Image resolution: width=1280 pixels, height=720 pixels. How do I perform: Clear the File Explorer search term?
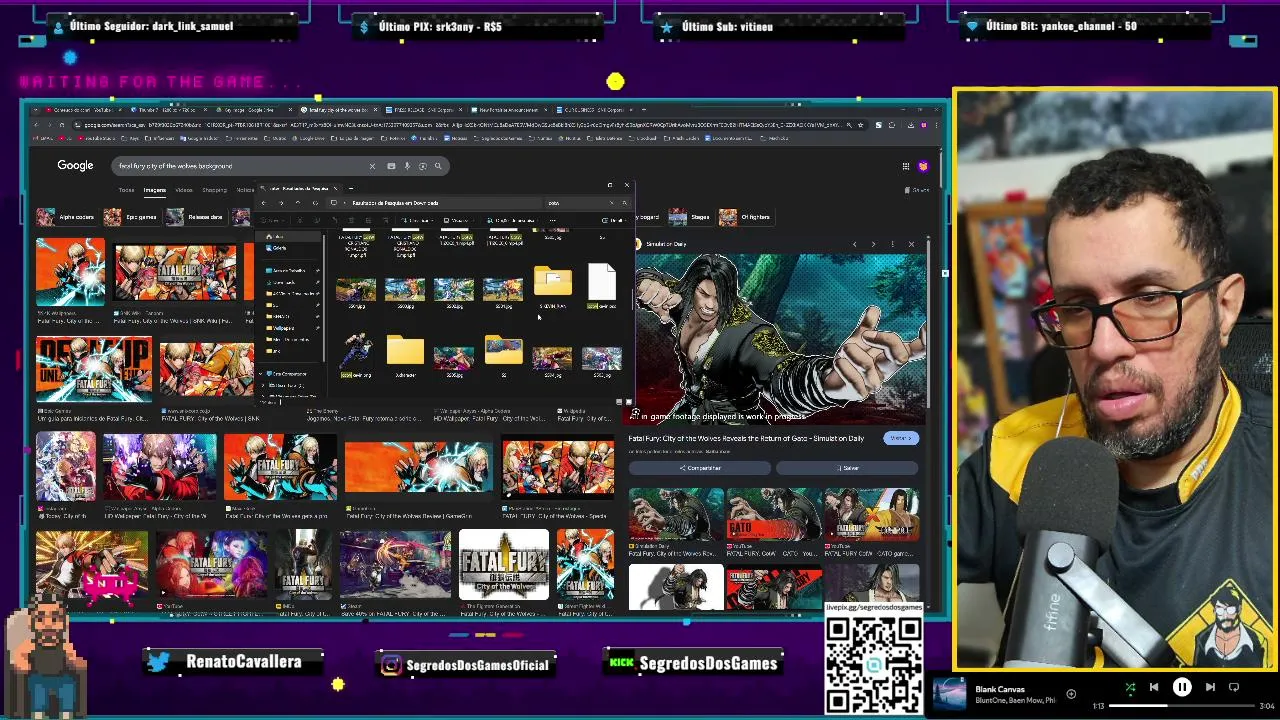click(611, 203)
